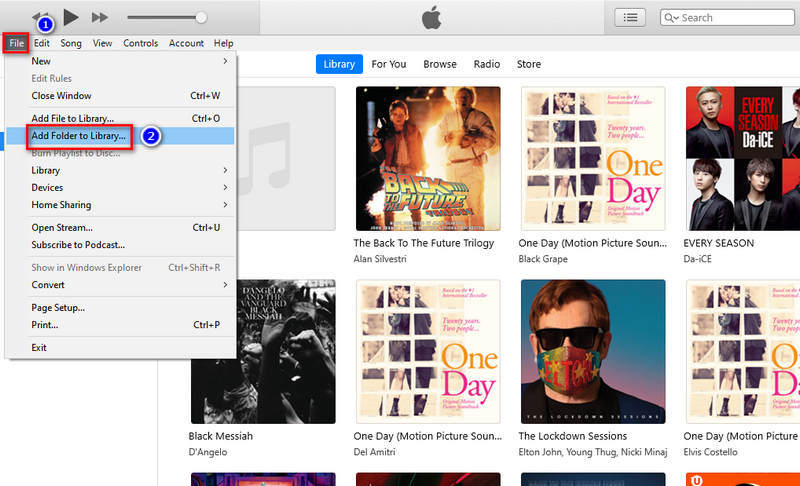Open the View menu
The width and height of the screenshot is (800, 486).
coord(102,43)
